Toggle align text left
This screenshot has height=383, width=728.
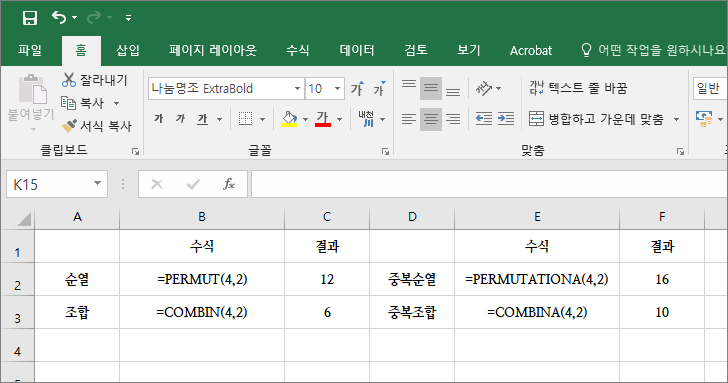click(x=409, y=119)
